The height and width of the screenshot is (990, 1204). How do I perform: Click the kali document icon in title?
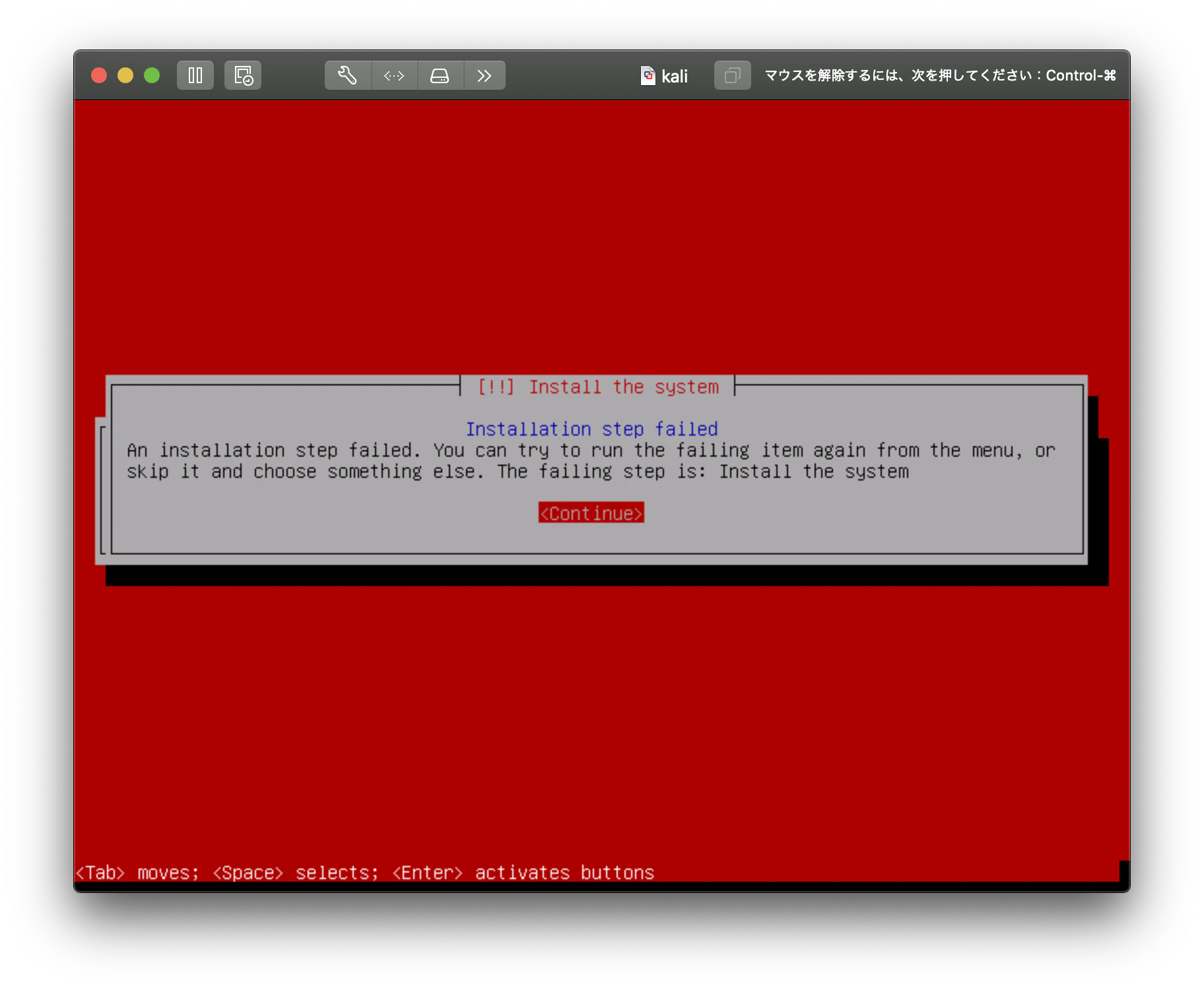[648, 75]
